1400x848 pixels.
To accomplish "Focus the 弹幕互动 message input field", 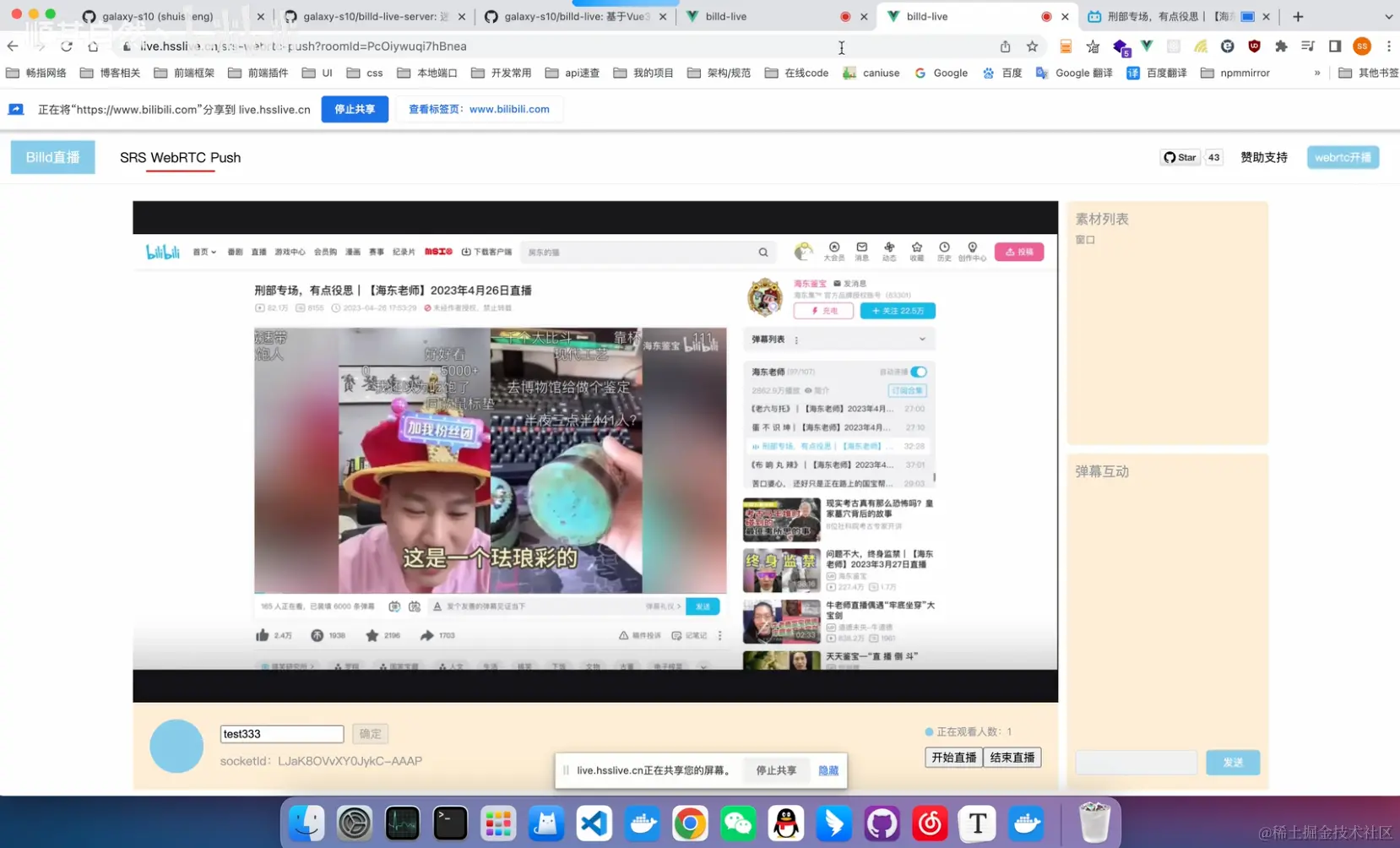I will 1136,763.
